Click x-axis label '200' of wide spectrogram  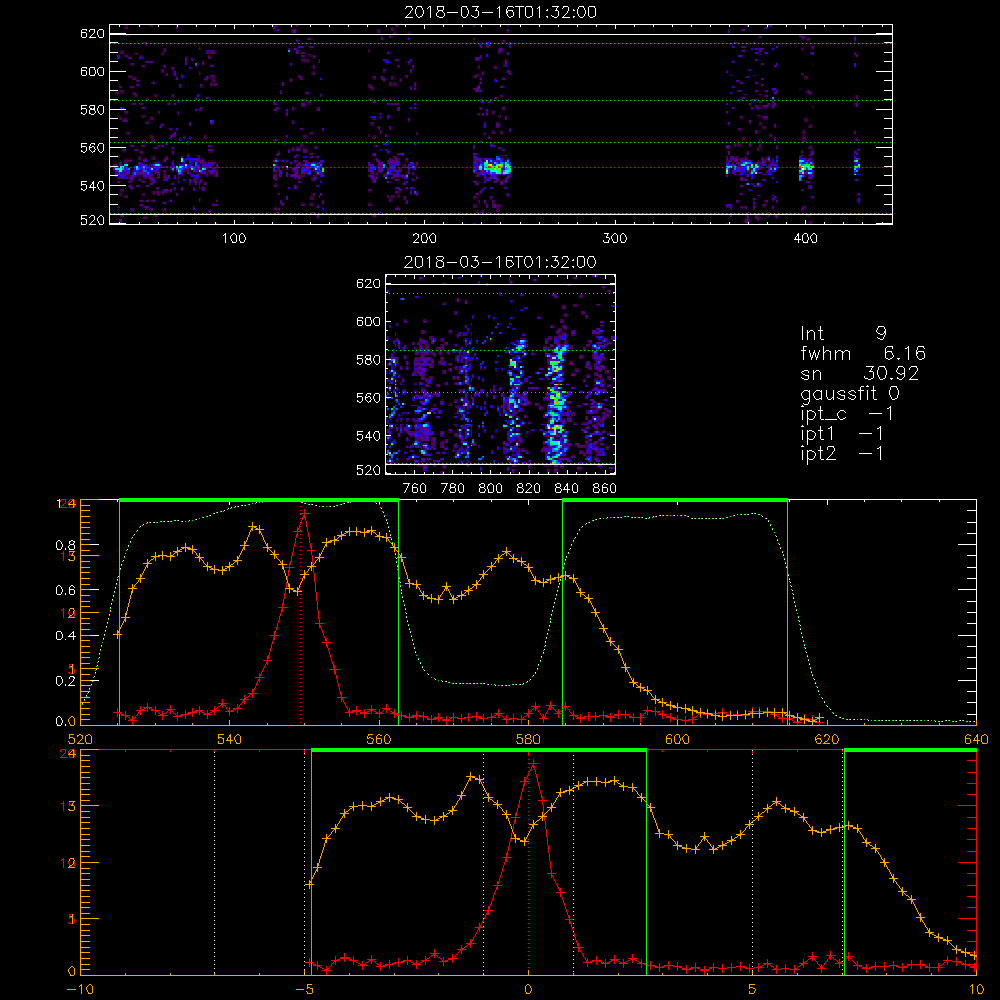click(x=424, y=238)
